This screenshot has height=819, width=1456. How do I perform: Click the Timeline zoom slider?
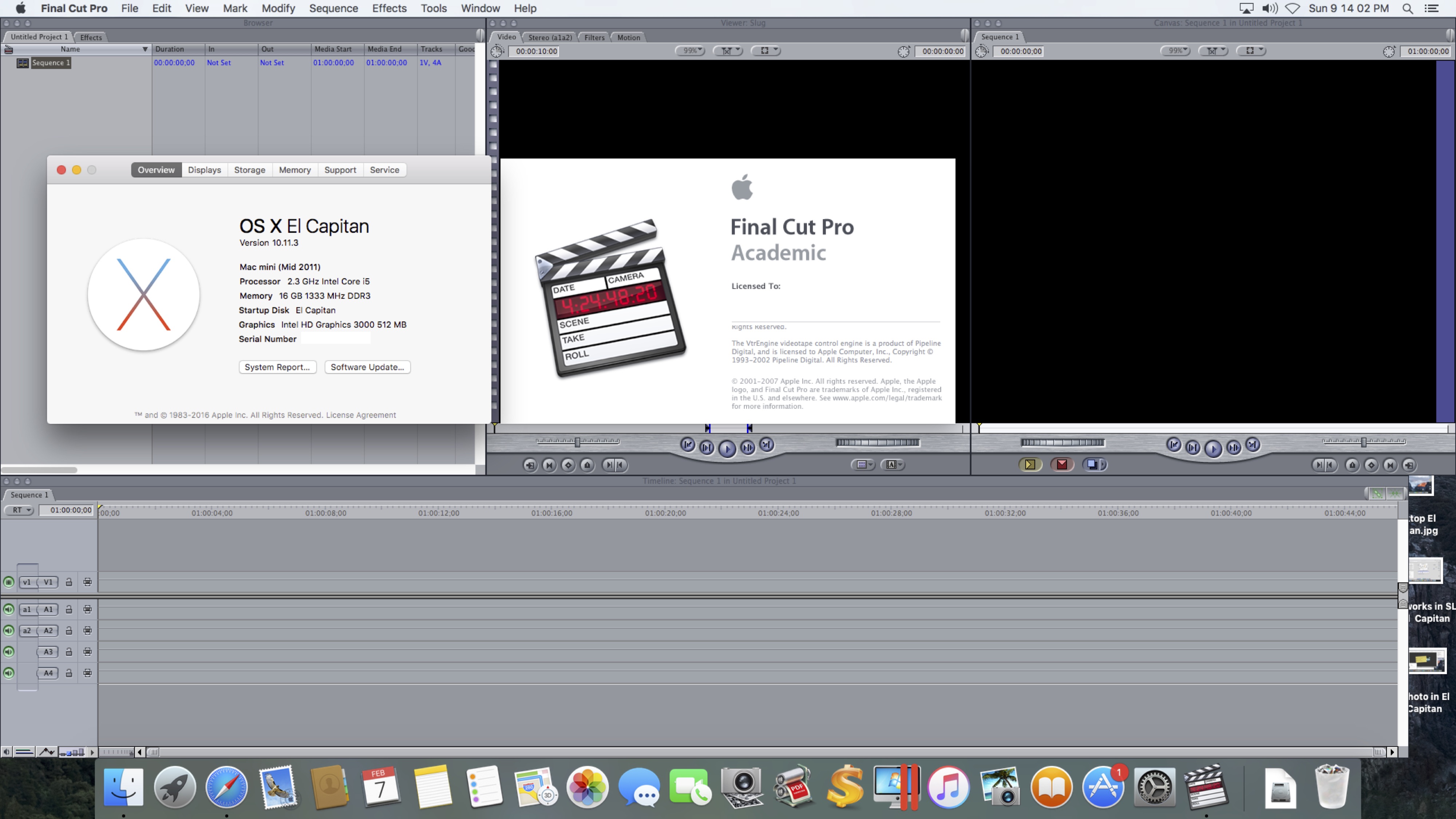tap(116, 752)
